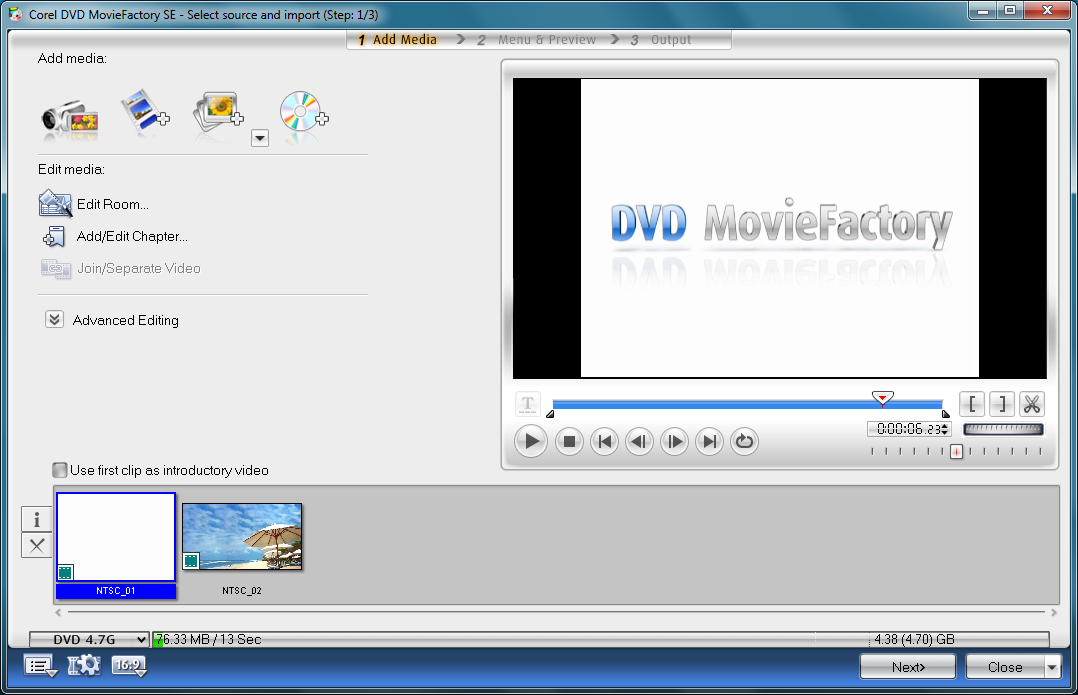The width and height of the screenshot is (1078, 695).
Task: Open the Close button dropdown arrow
Action: point(1053,667)
